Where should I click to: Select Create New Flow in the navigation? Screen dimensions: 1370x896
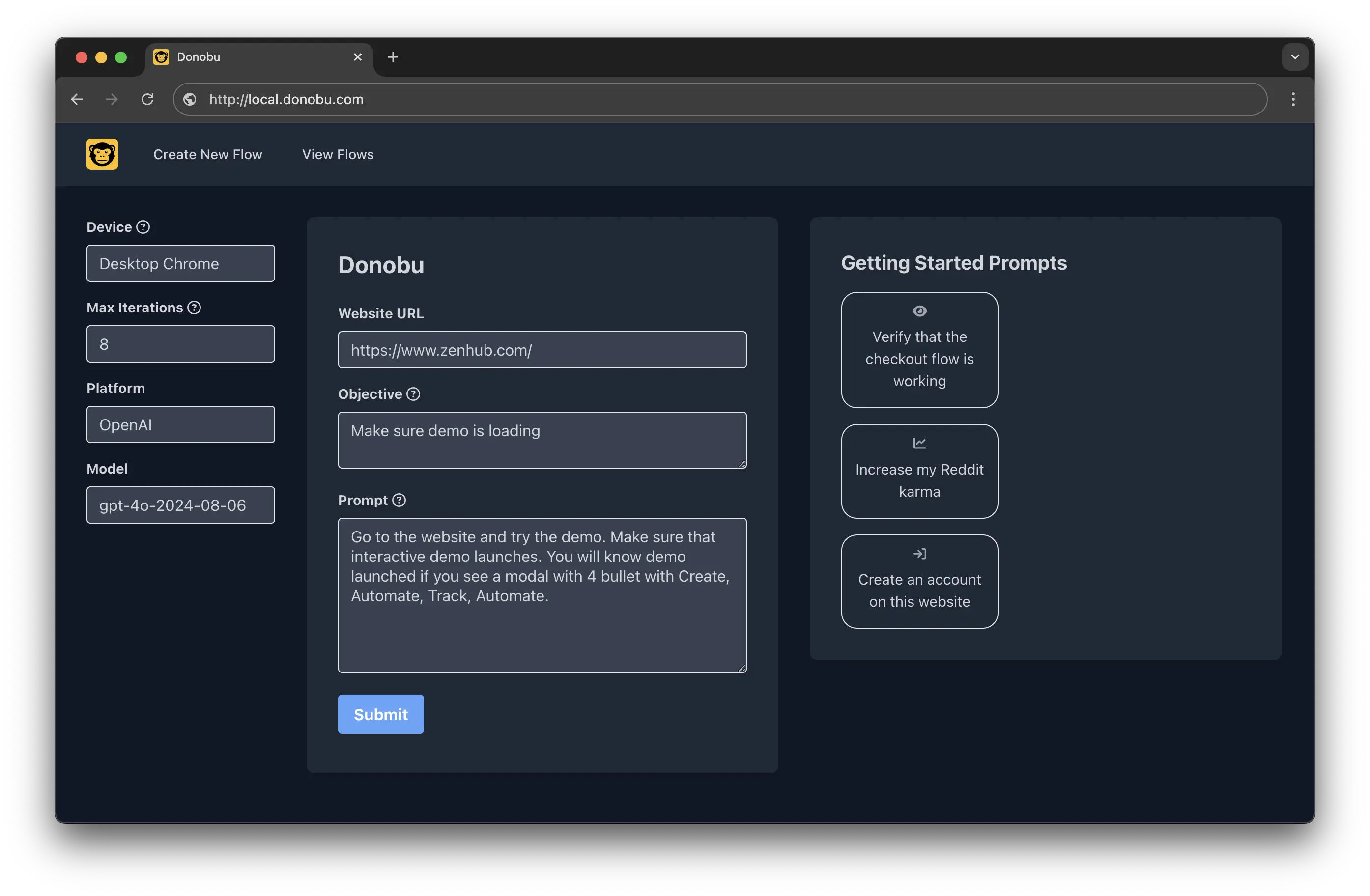click(x=208, y=154)
